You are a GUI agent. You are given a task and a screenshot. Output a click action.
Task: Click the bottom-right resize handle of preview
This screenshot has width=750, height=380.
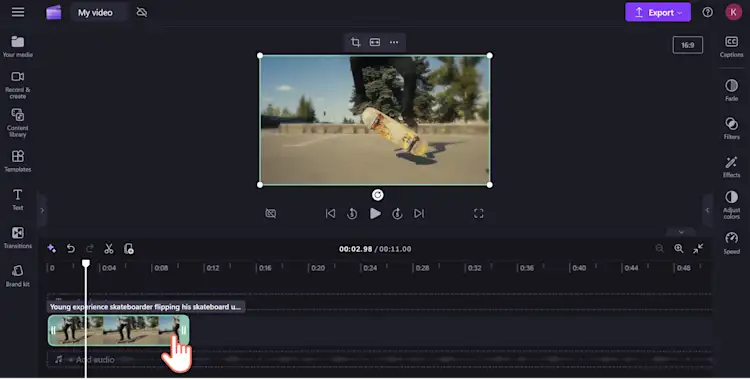pyautogui.click(x=490, y=185)
